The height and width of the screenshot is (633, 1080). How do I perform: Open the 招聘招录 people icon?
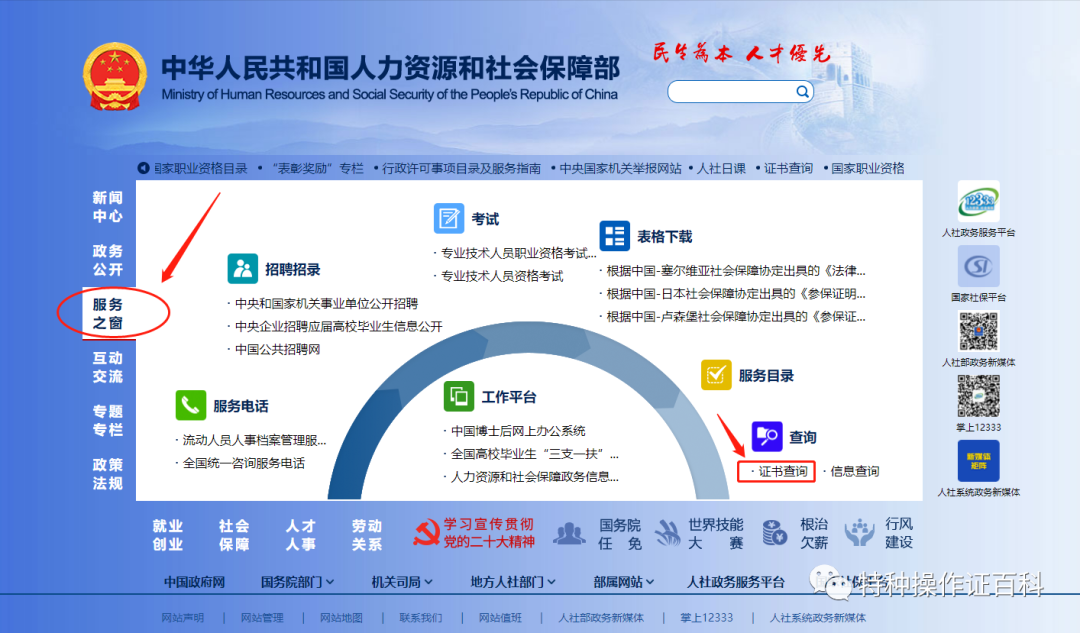[242, 269]
